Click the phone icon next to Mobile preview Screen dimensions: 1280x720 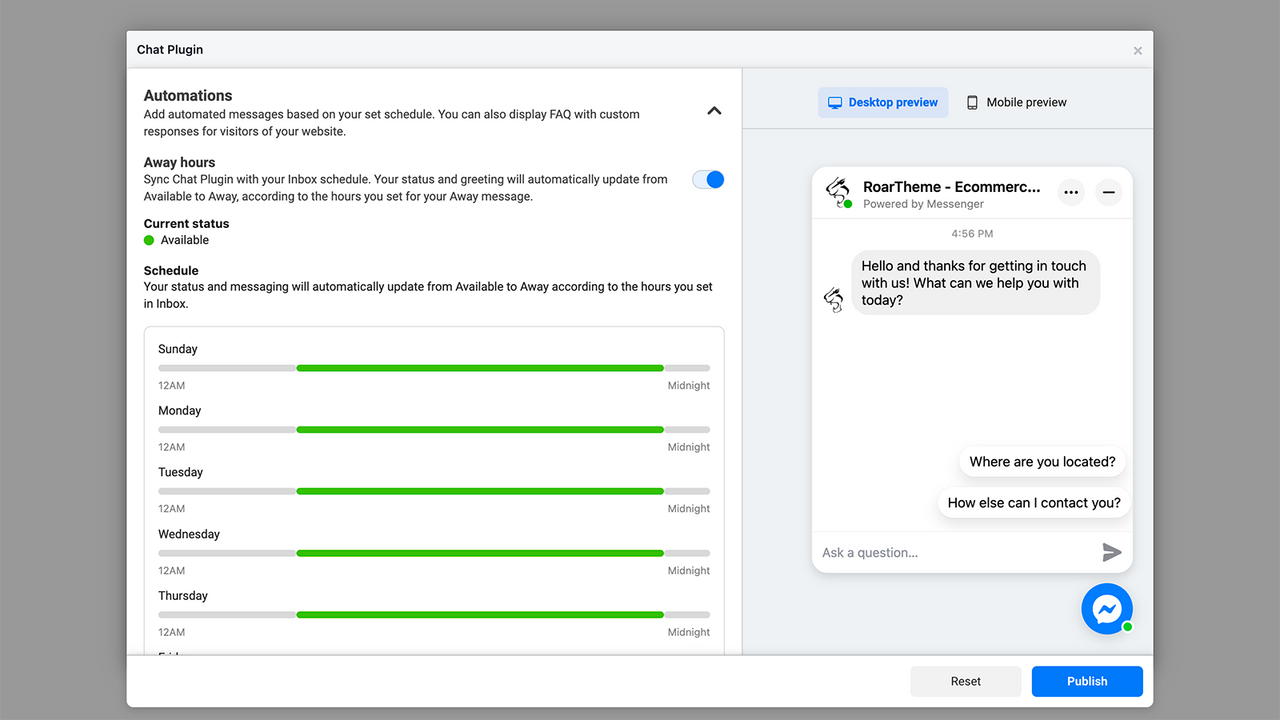click(971, 101)
